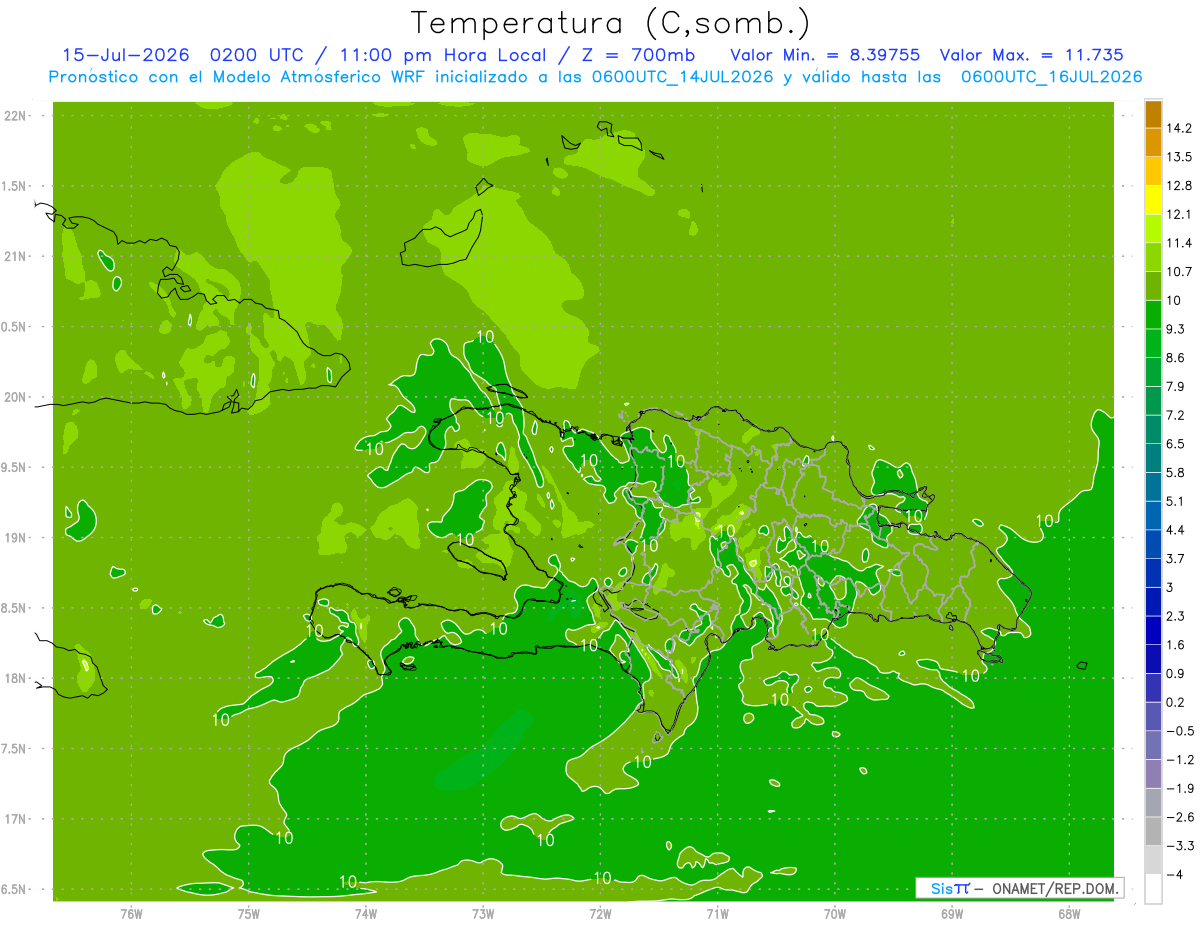Click the '74W' longitude label
1200x927 pixels.
366,914
